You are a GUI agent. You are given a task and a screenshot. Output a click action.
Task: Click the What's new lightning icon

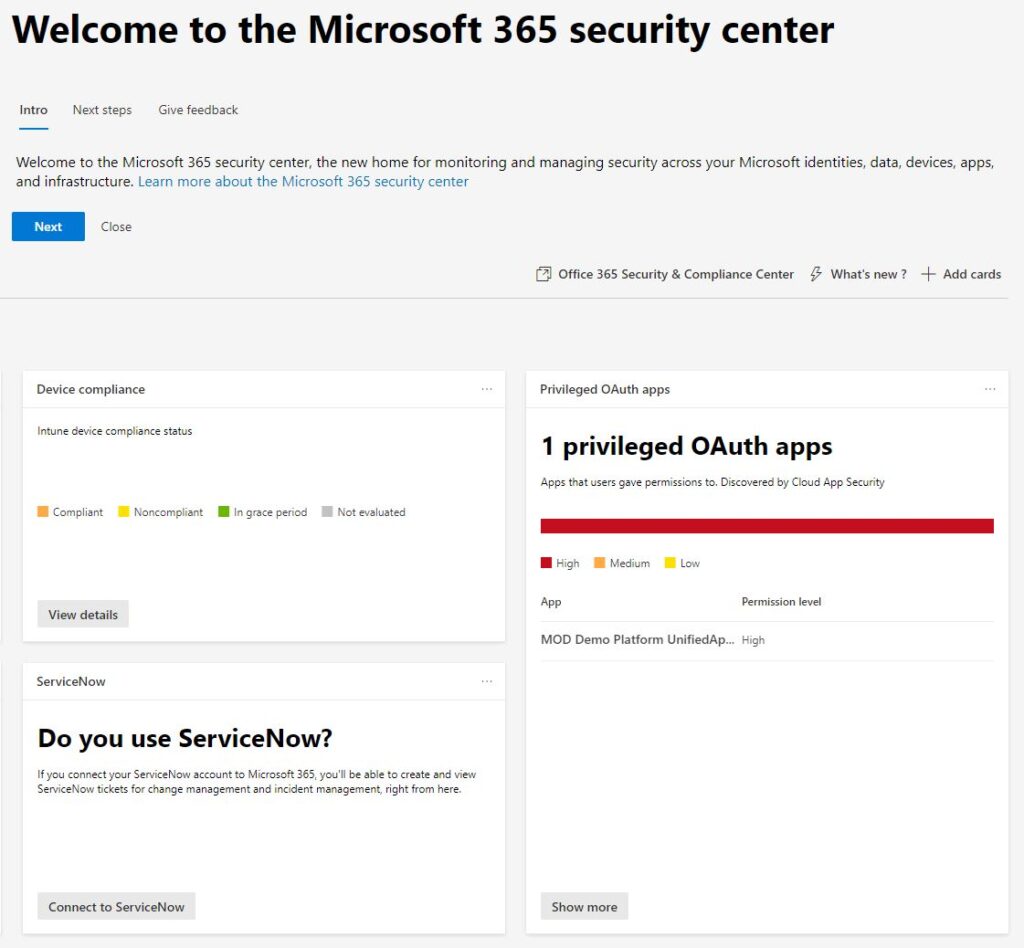[x=816, y=274]
